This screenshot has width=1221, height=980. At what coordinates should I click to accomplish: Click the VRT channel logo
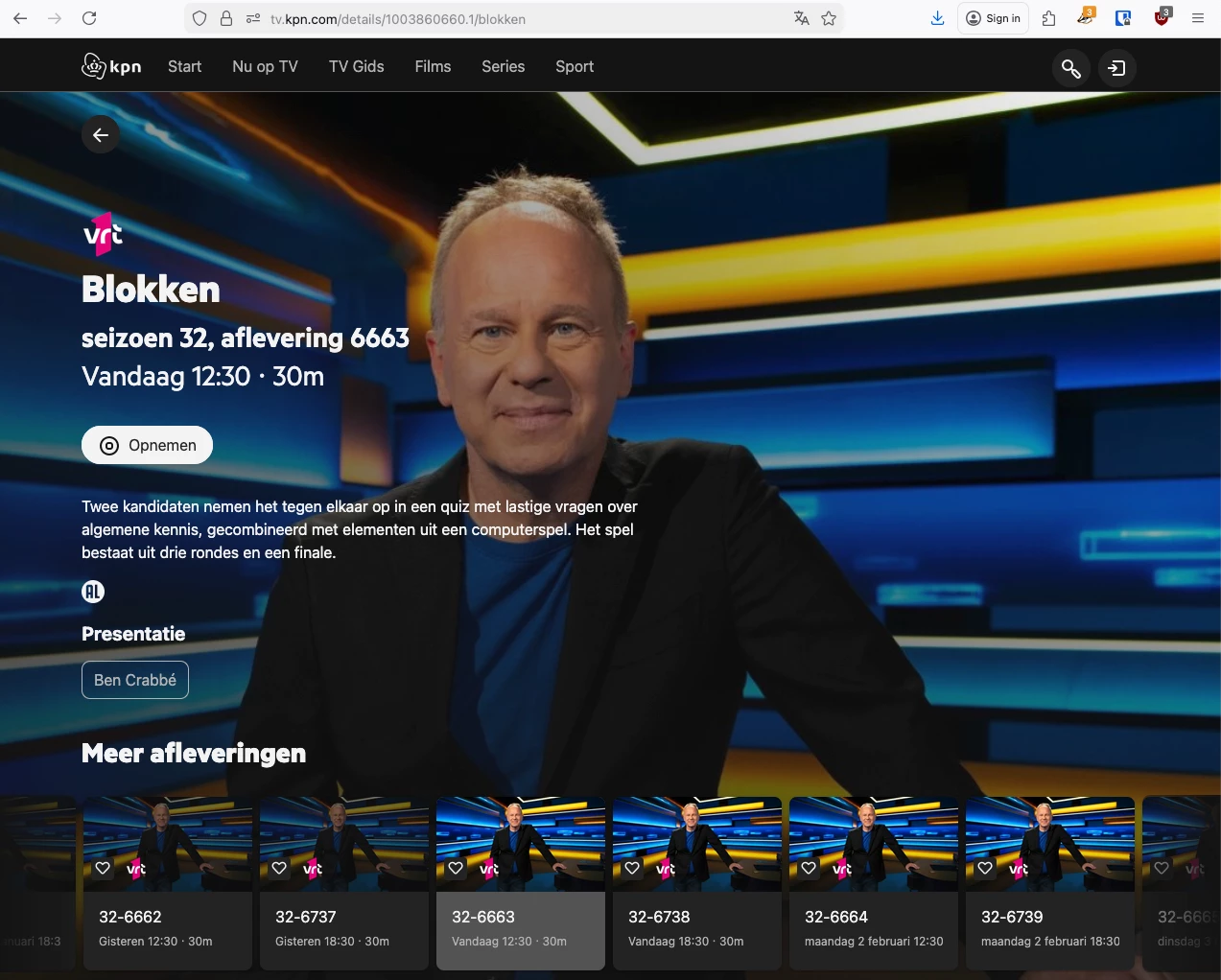click(x=103, y=234)
